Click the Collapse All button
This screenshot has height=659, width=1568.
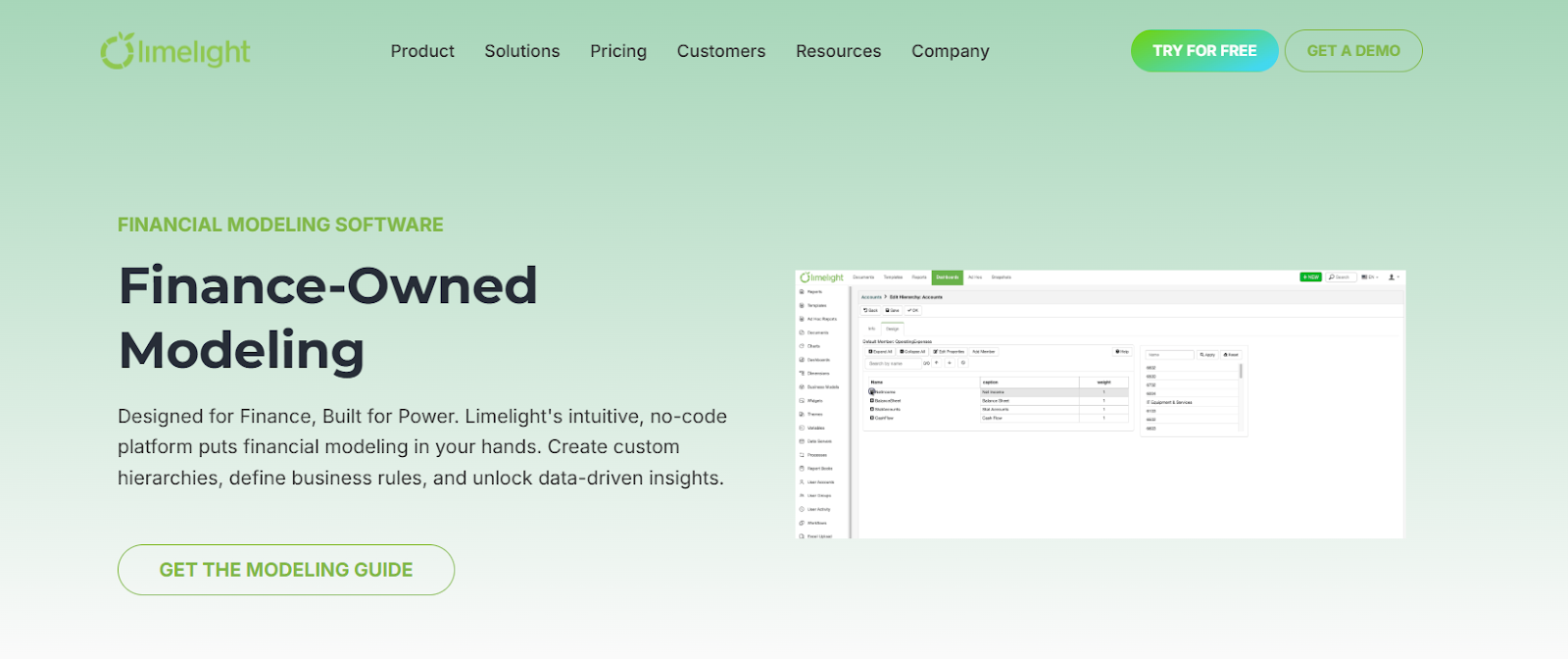tap(912, 351)
